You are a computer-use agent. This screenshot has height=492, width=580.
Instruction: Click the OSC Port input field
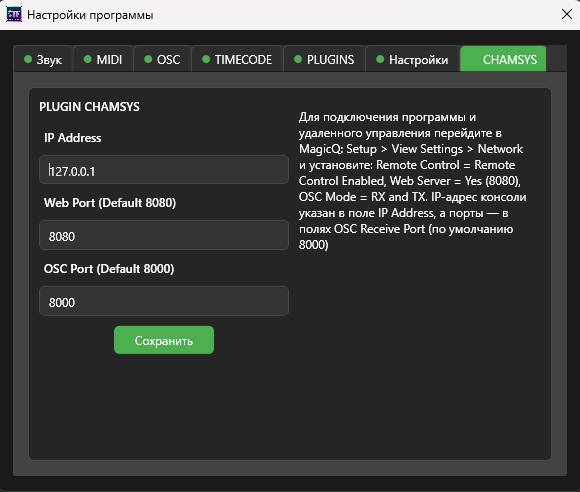pos(164,301)
